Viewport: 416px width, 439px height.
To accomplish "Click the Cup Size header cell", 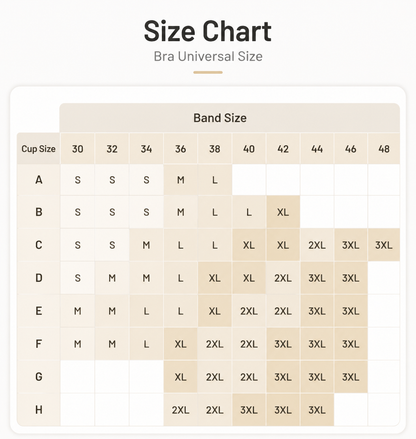I will (x=38, y=148).
